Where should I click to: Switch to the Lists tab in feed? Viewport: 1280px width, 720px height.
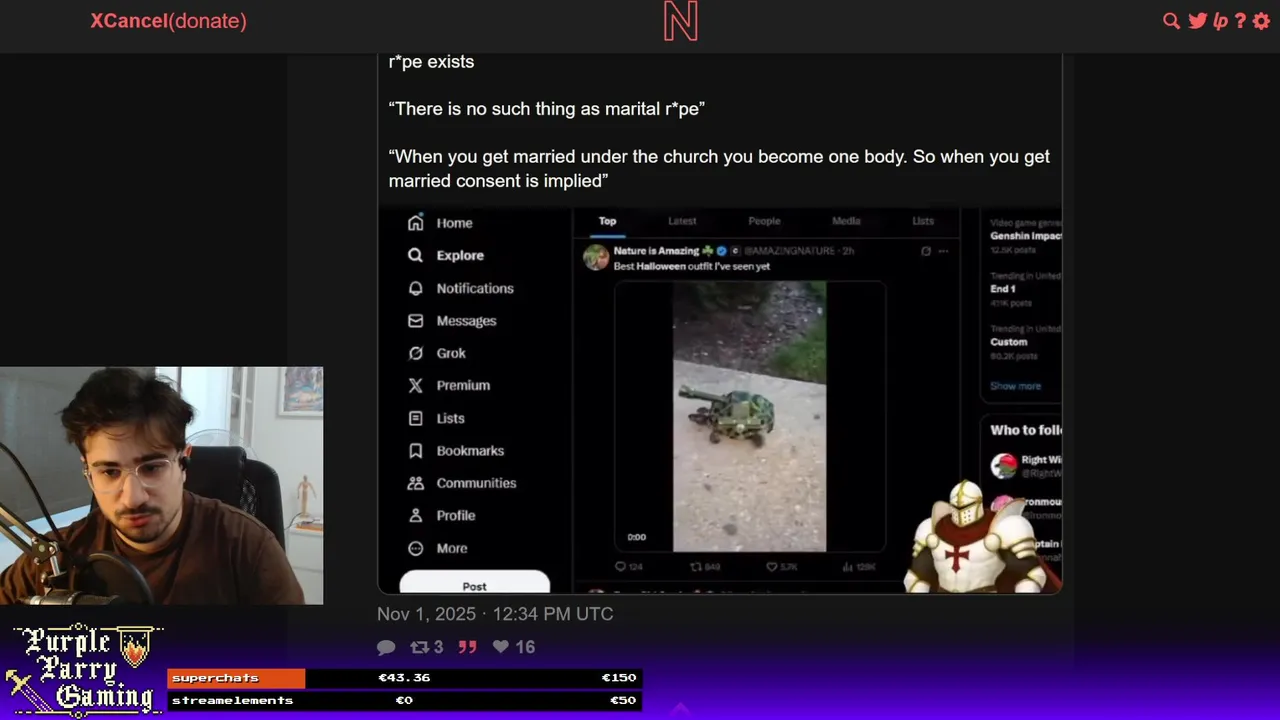click(x=923, y=221)
